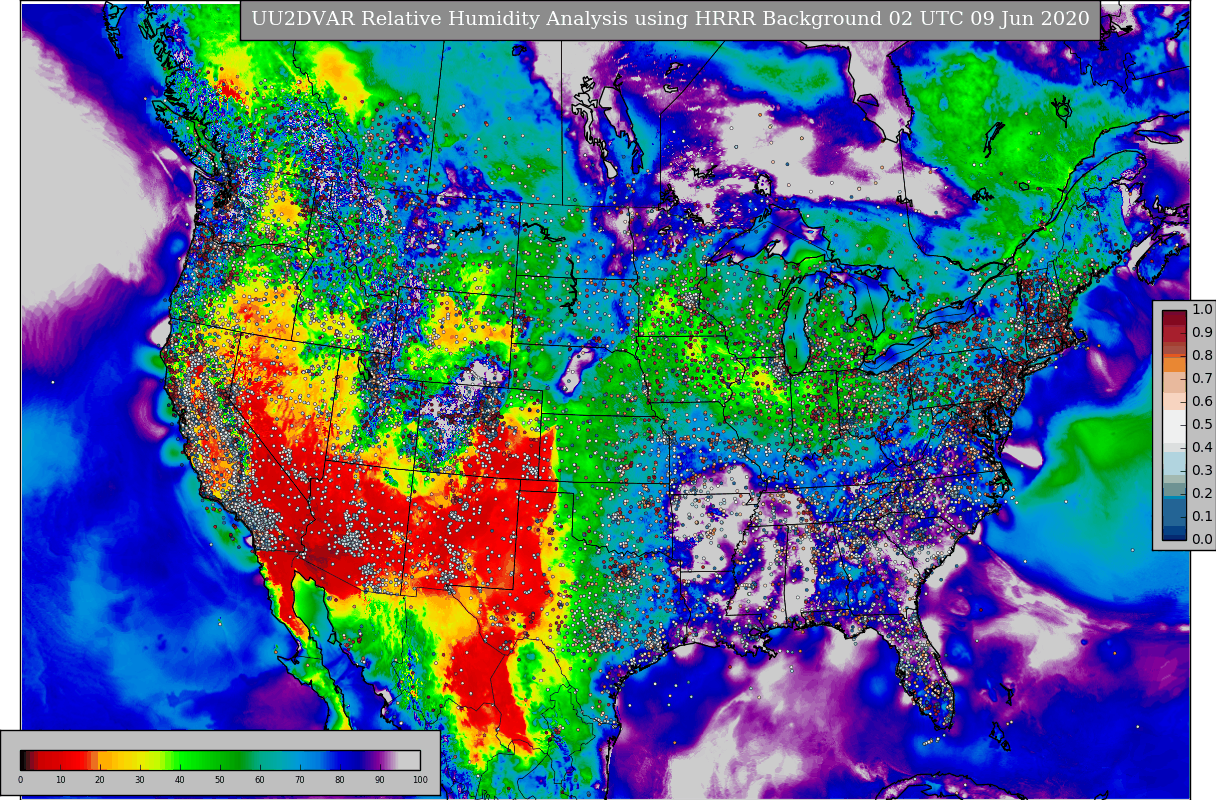This screenshot has height=800, width=1216.
Task: Select the 0.5 label on right legend
Action: pos(1201,425)
